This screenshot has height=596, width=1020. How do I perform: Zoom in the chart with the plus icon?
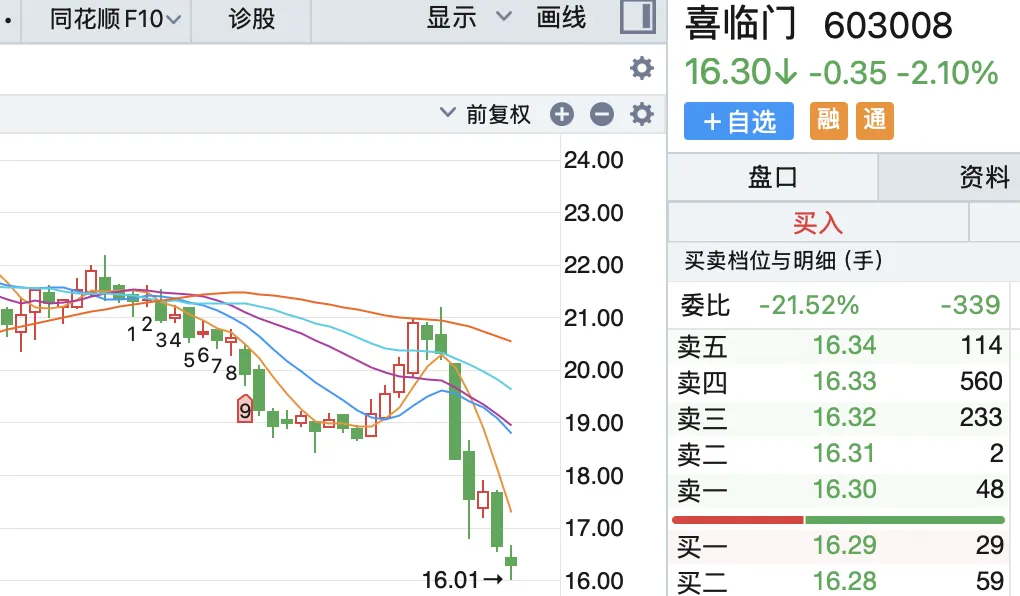(561, 114)
